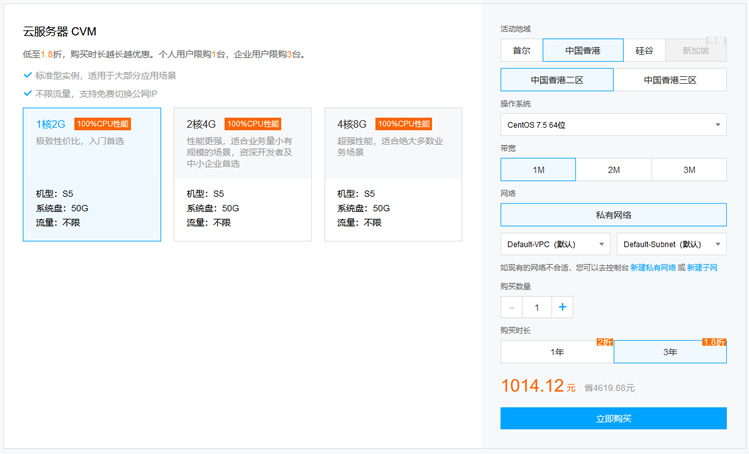Choose 首尔 region
Viewport: 749px width, 454px height.
pyautogui.click(x=521, y=50)
